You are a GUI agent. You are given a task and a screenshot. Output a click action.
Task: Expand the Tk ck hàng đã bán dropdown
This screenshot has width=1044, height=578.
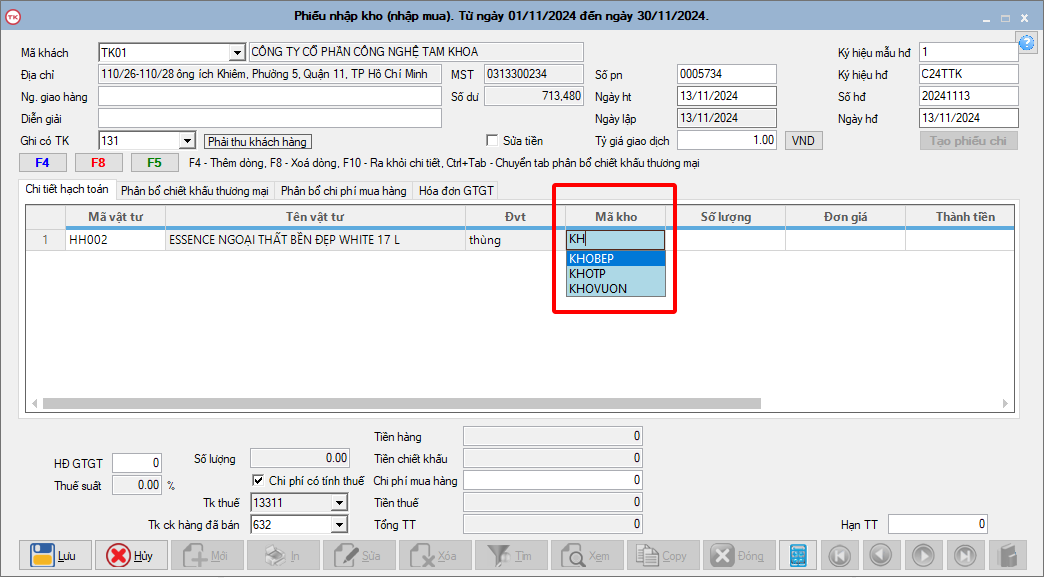(340, 525)
